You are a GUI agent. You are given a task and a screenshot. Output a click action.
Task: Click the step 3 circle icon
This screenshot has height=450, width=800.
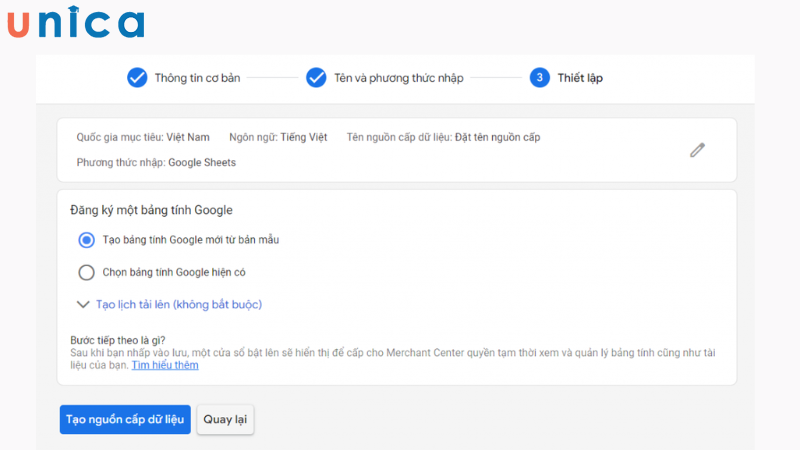(540, 78)
